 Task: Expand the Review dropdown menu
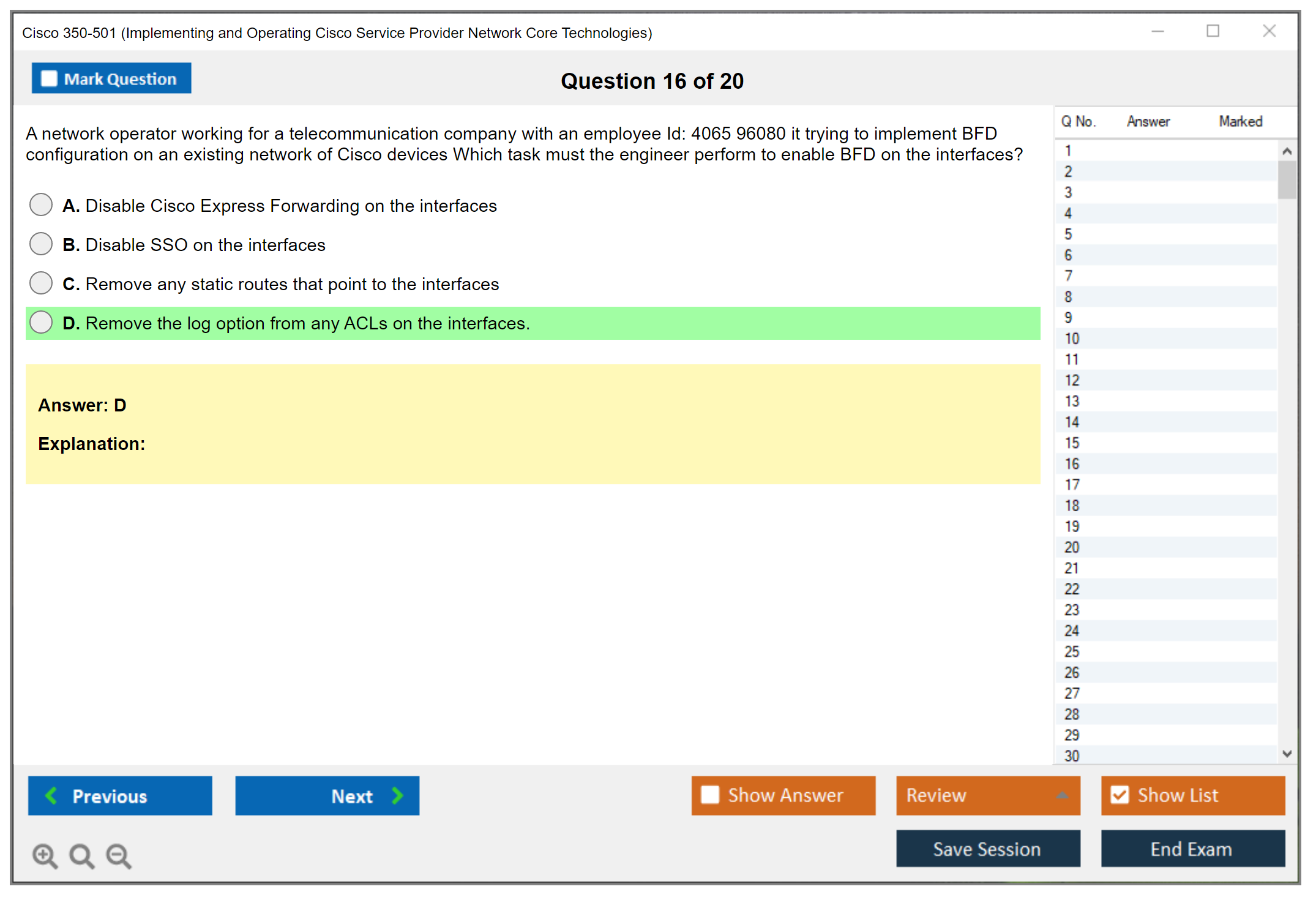[x=1062, y=795]
